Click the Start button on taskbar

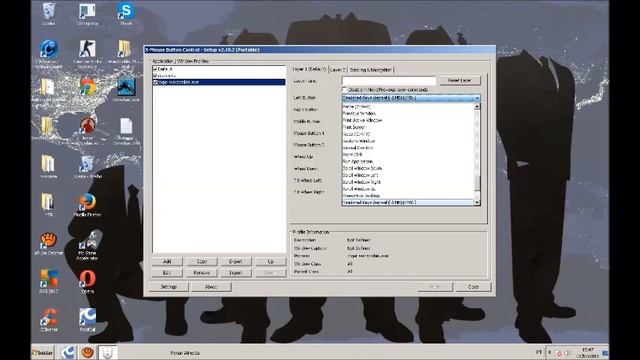43,352
